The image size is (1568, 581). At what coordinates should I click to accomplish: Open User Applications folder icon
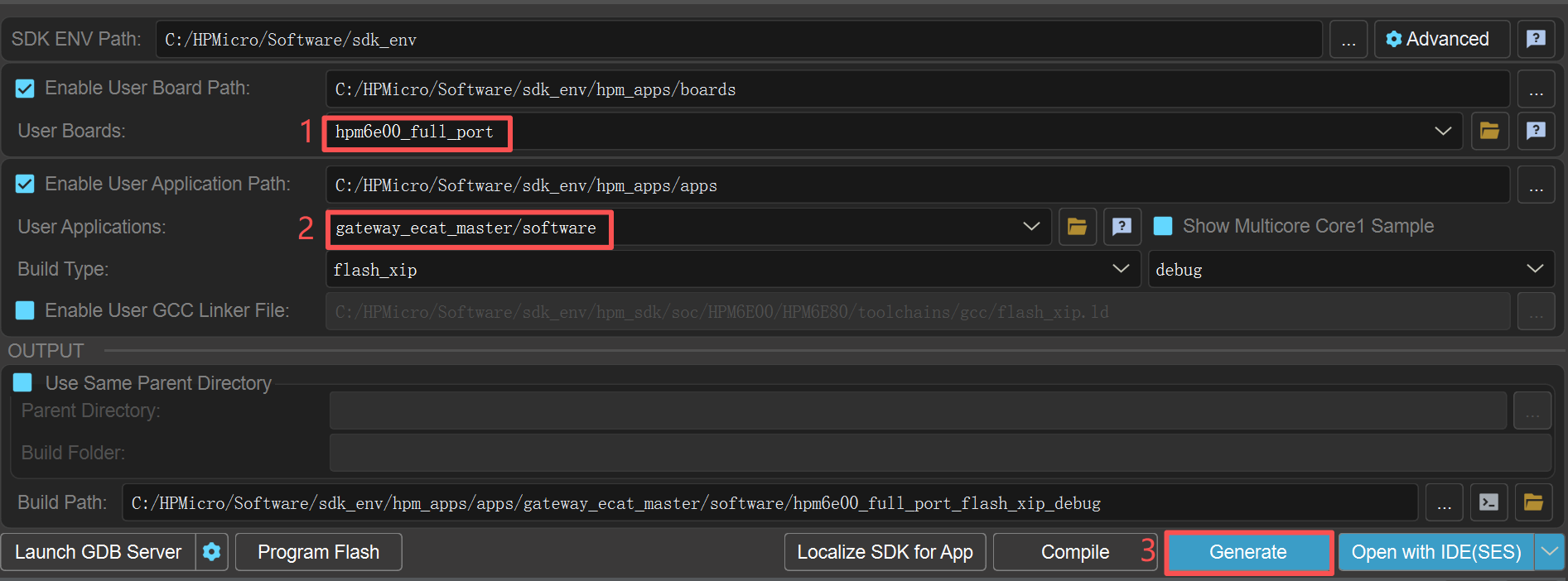[x=1077, y=227]
